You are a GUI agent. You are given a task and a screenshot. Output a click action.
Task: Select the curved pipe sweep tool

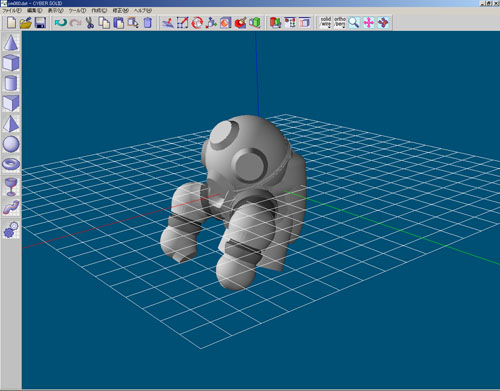click(x=11, y=207)
